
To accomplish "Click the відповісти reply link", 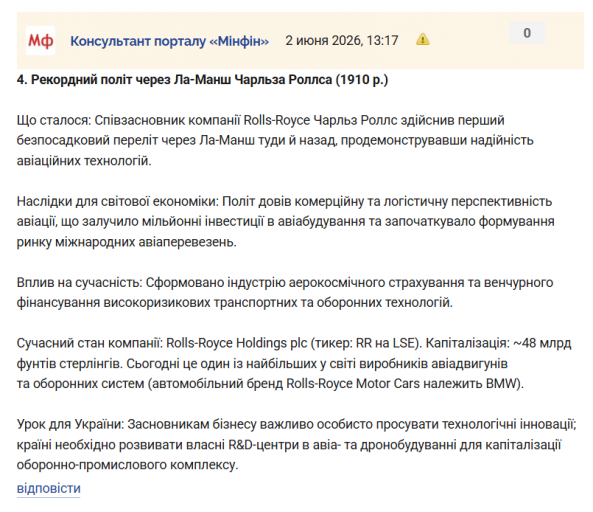I will tap(48, 488).
